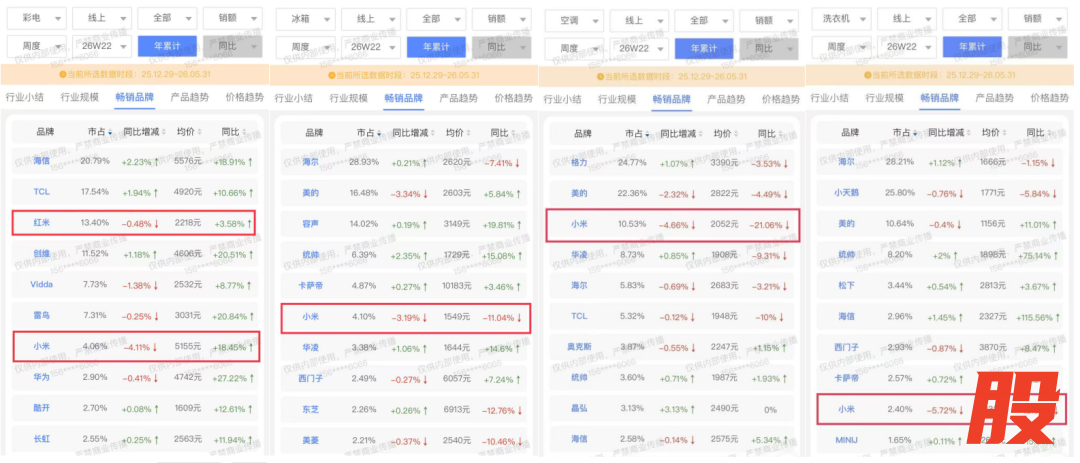Screen dimensions: 1080x463
Task: Open the 26W22 week dropdown in 空调 panel
Action: click(x=639, y=49)
